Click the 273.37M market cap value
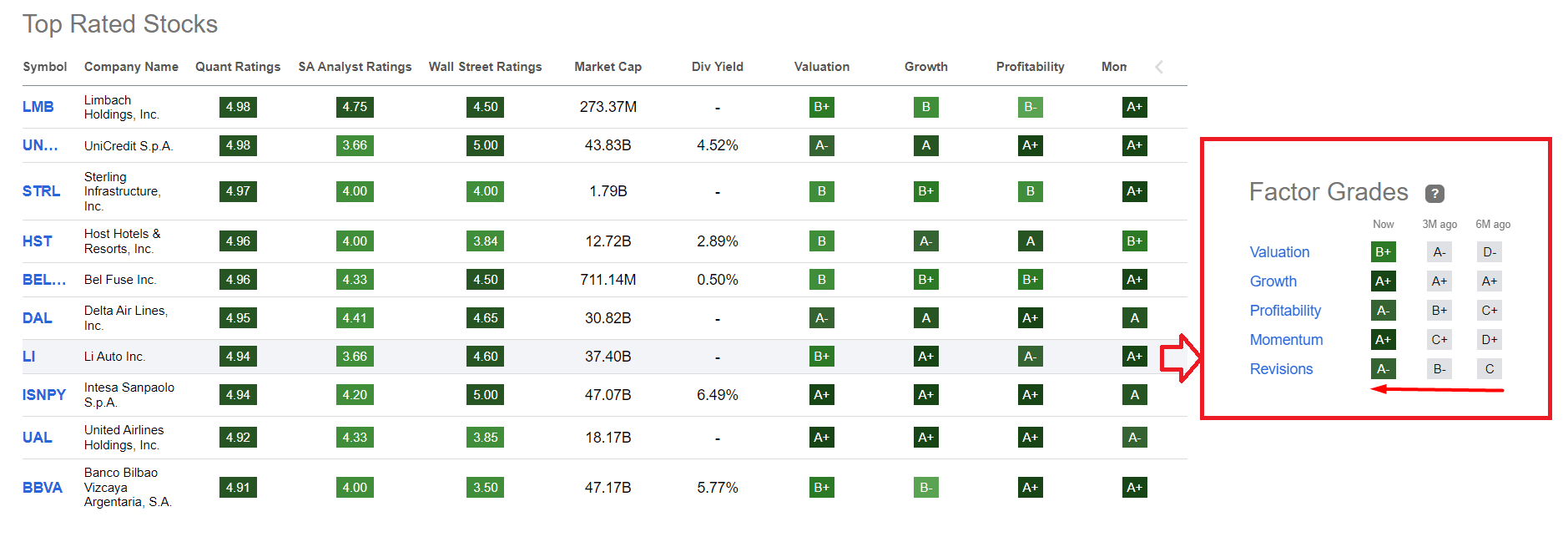1568x537 pixels. 608,107
